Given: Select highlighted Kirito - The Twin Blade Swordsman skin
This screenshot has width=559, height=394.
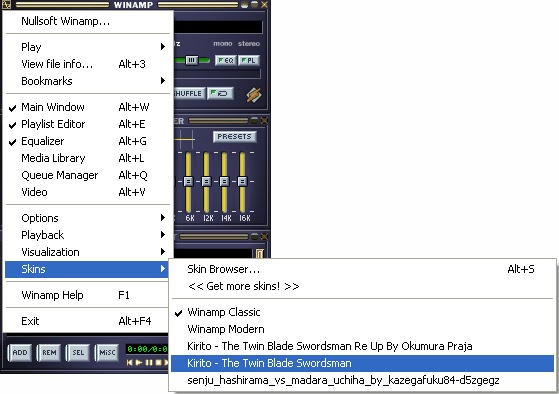Looking at the screenshot, I should pyautogui.click(x=362, y=363).
